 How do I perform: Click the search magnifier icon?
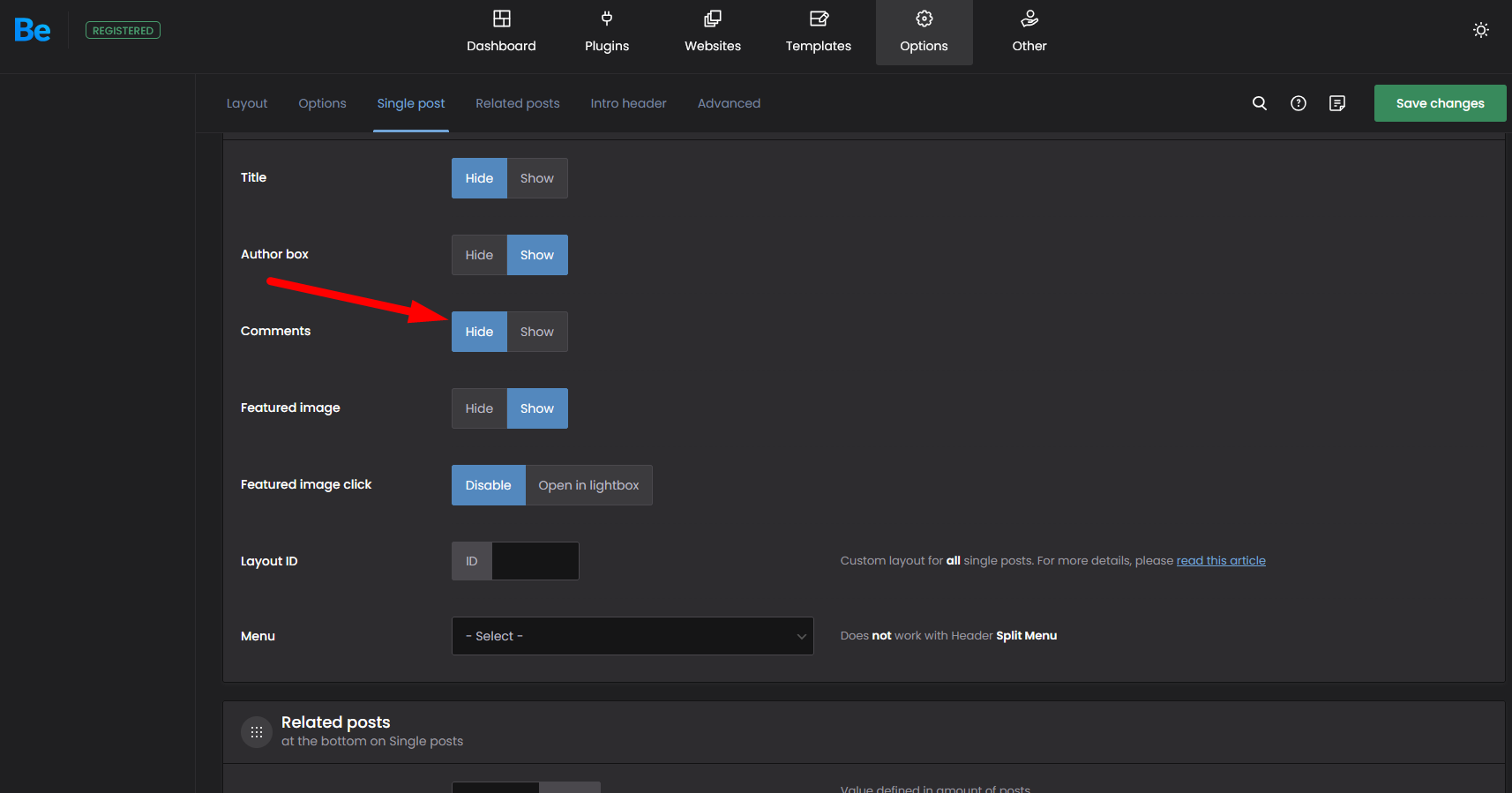[1260, 103]
